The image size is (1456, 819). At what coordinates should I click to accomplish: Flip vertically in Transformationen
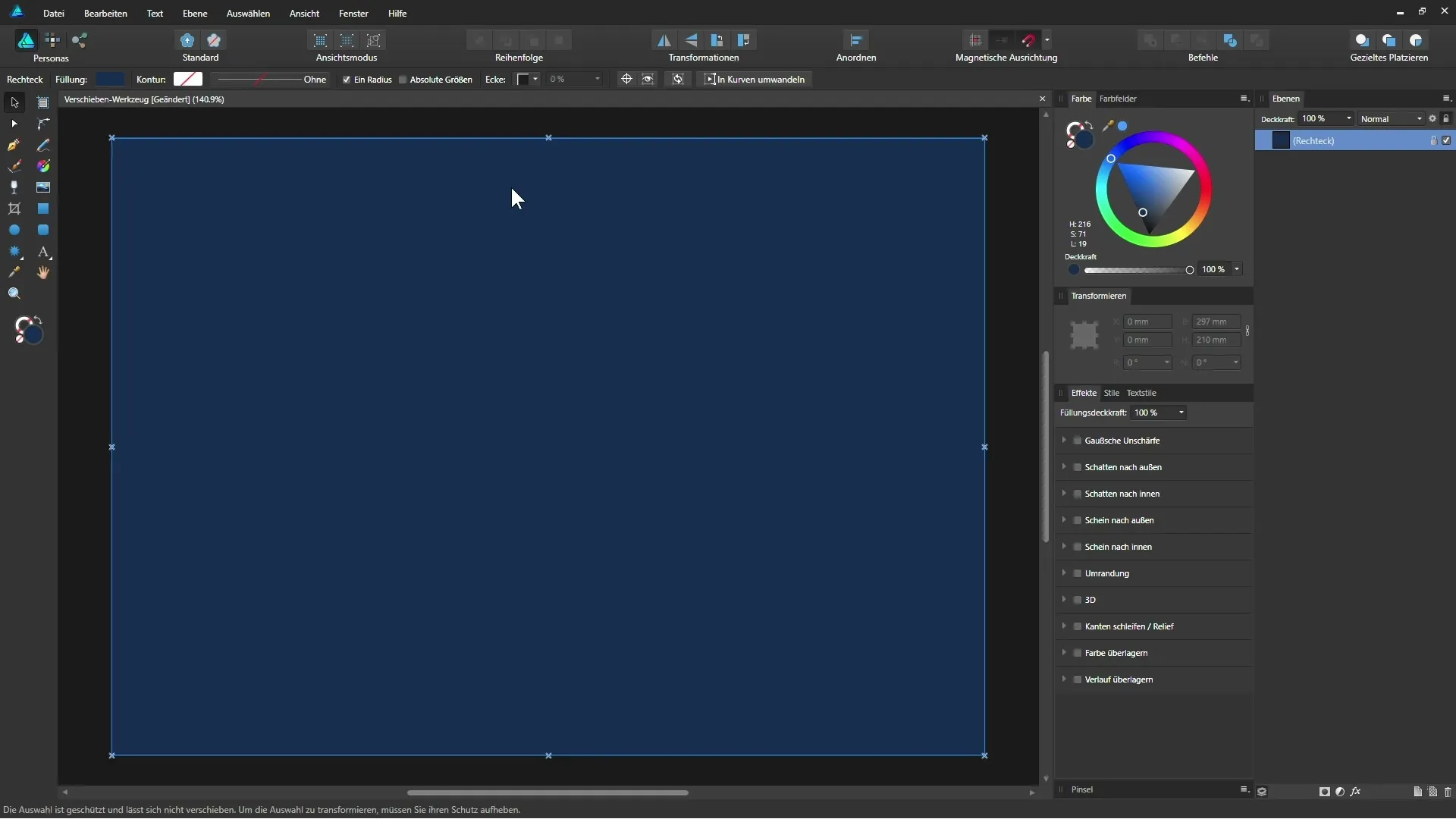(691, 40)
